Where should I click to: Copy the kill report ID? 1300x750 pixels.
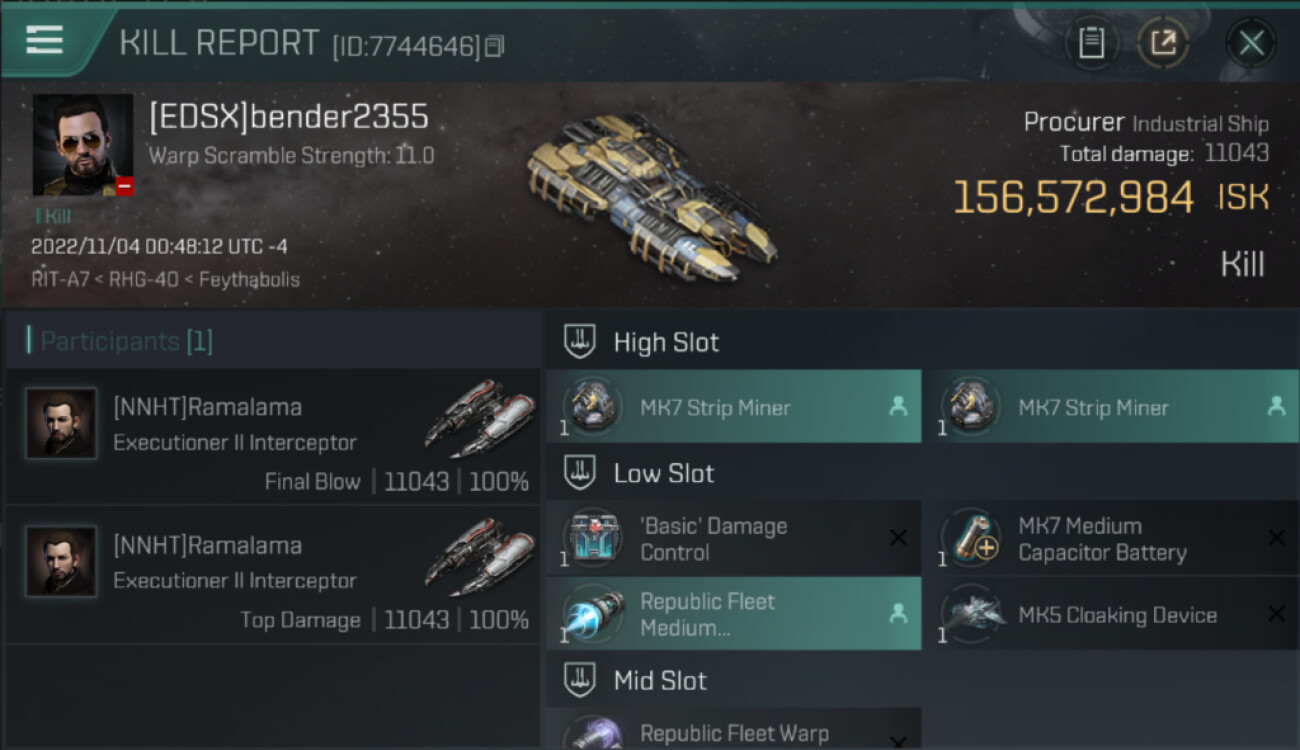tap(495, 46)
